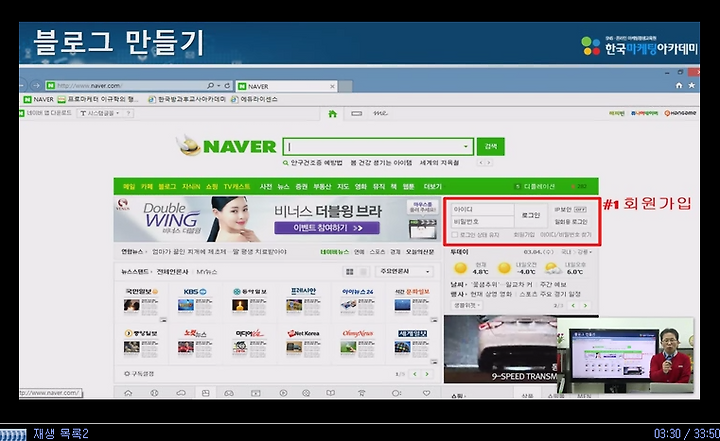Click the 일회용 로그인 link

[x=571, y=222]
